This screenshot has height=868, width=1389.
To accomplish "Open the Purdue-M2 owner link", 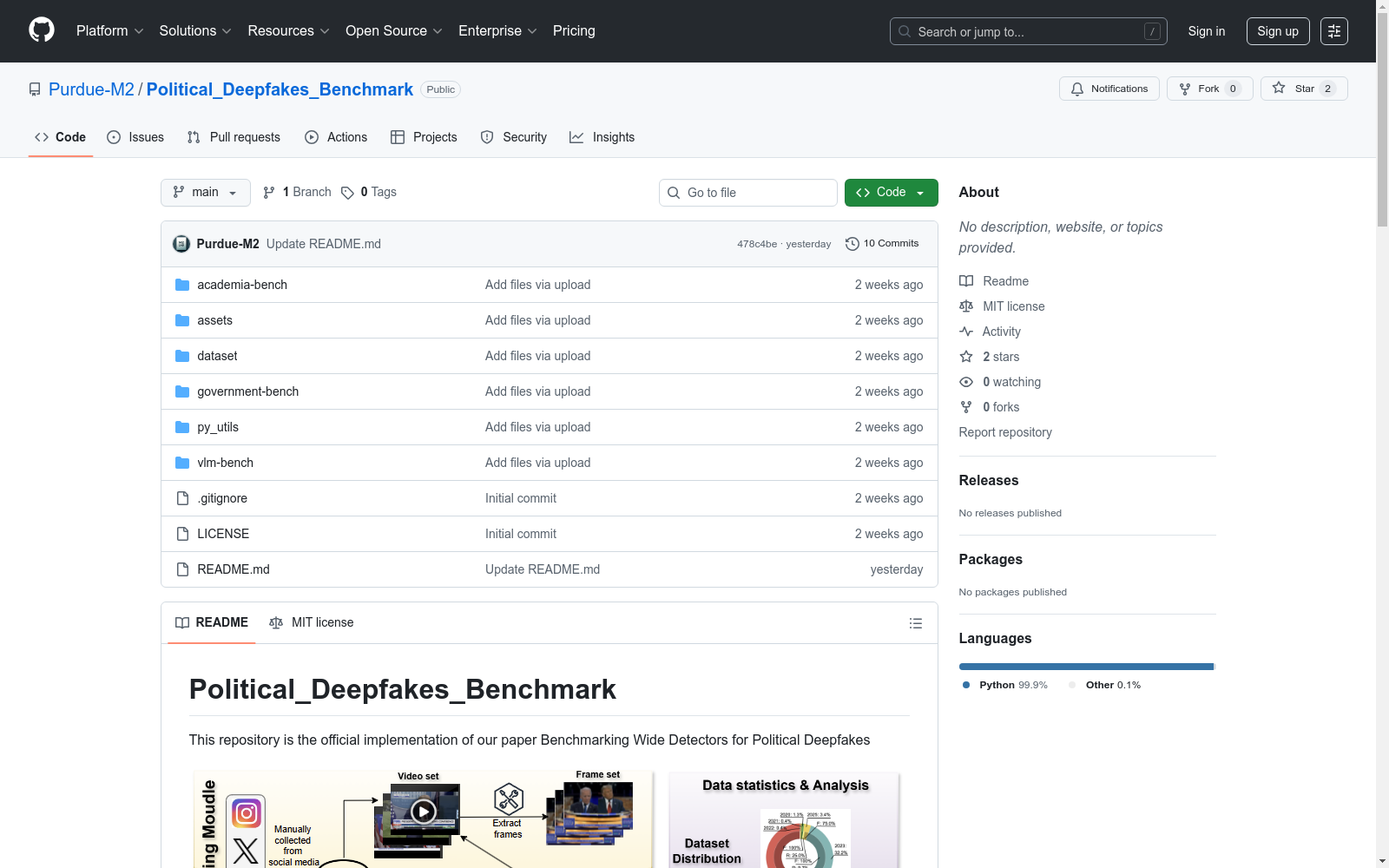I will 91,89.
